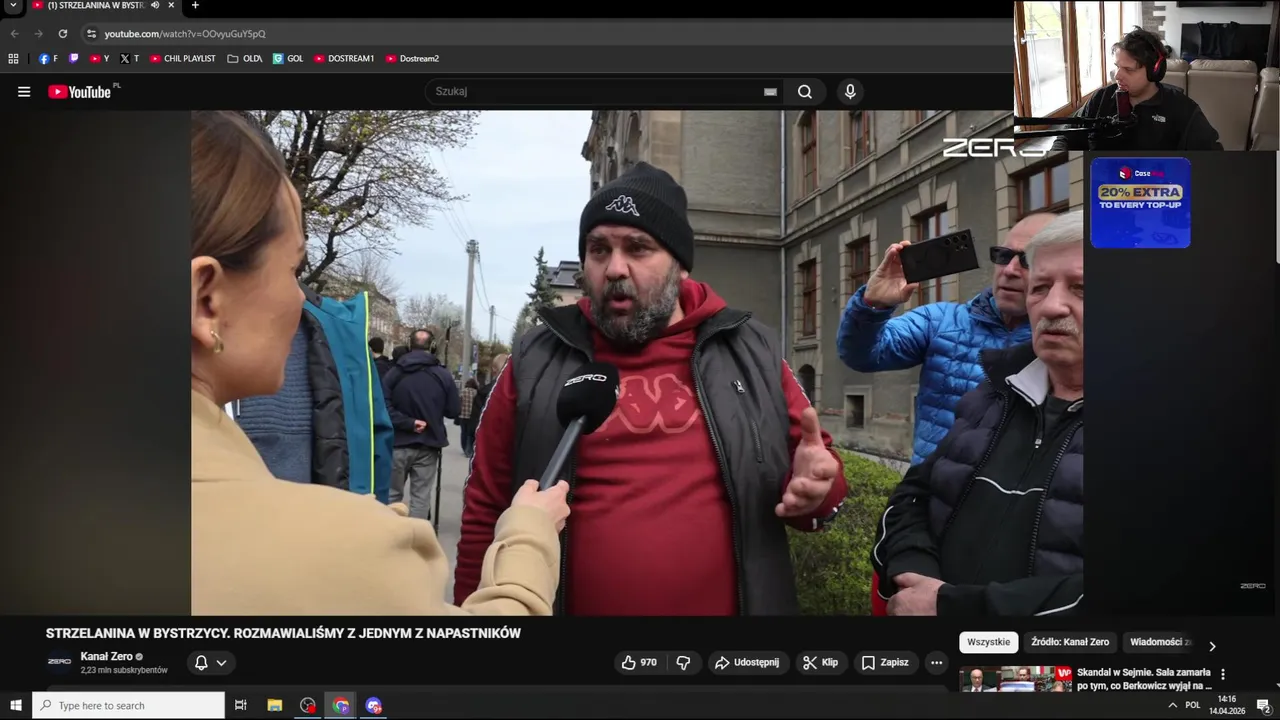
Task: Like the video (970)
Action: (x=639, y=663)
